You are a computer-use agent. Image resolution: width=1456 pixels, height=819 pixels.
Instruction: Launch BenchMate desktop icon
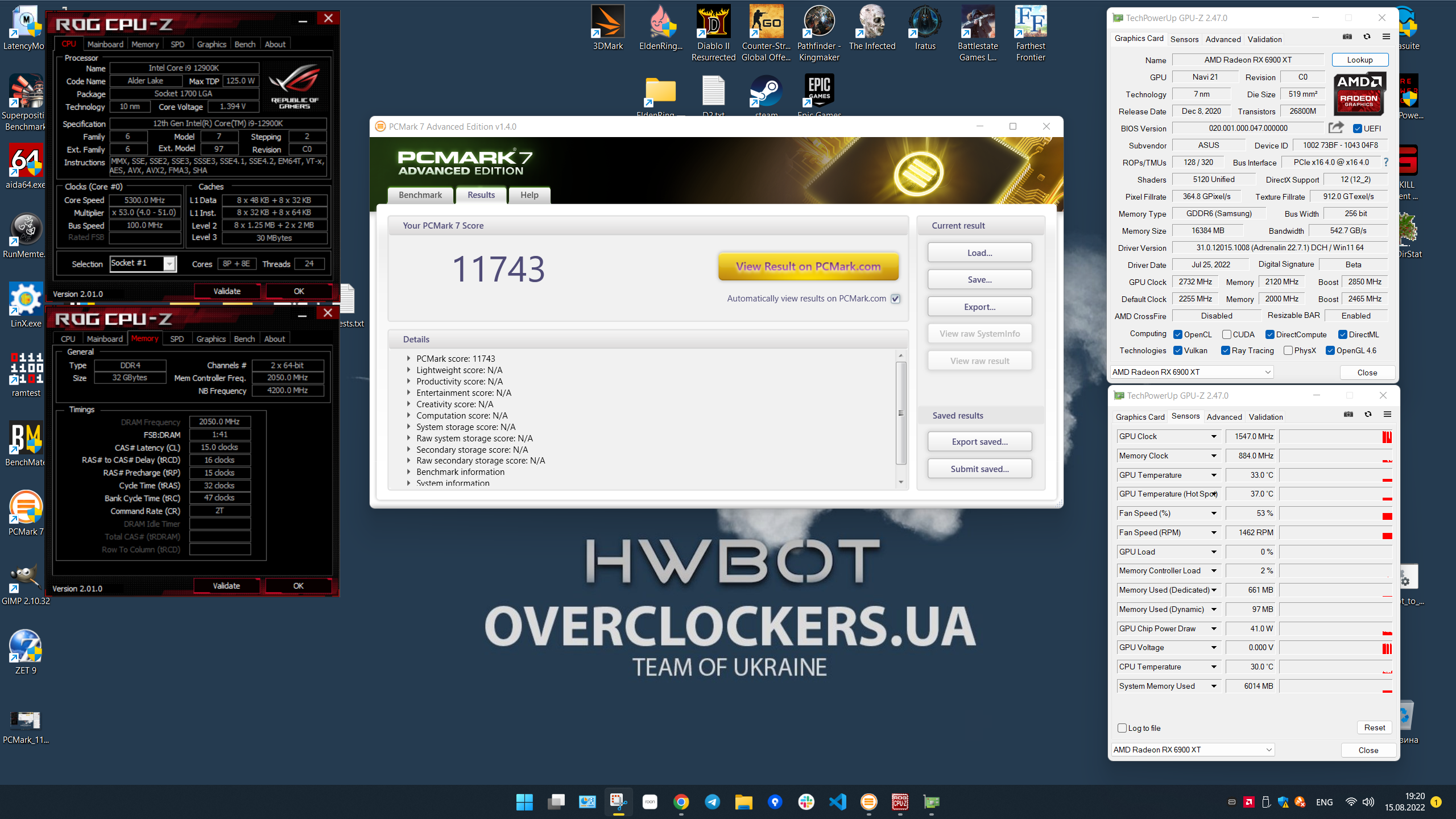tap(26, 444)
